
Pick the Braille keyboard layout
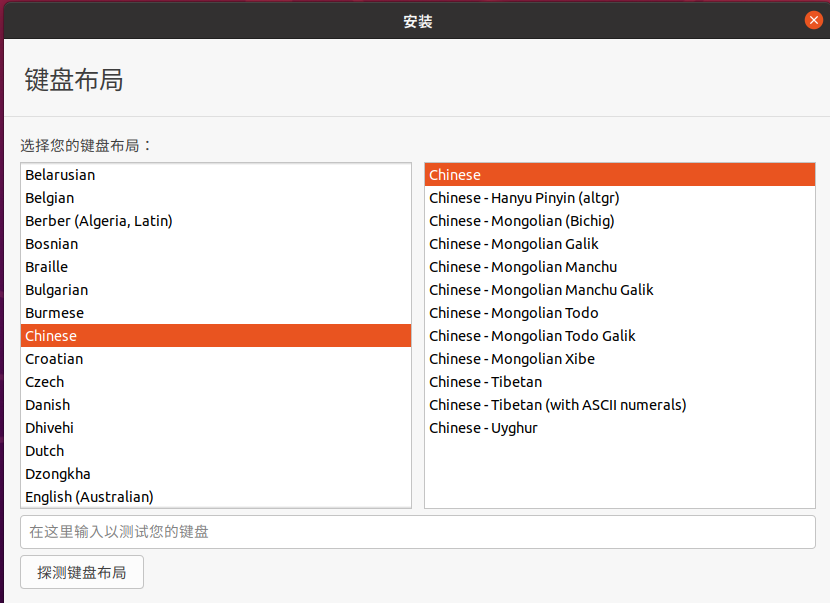(x=216, y=267)
